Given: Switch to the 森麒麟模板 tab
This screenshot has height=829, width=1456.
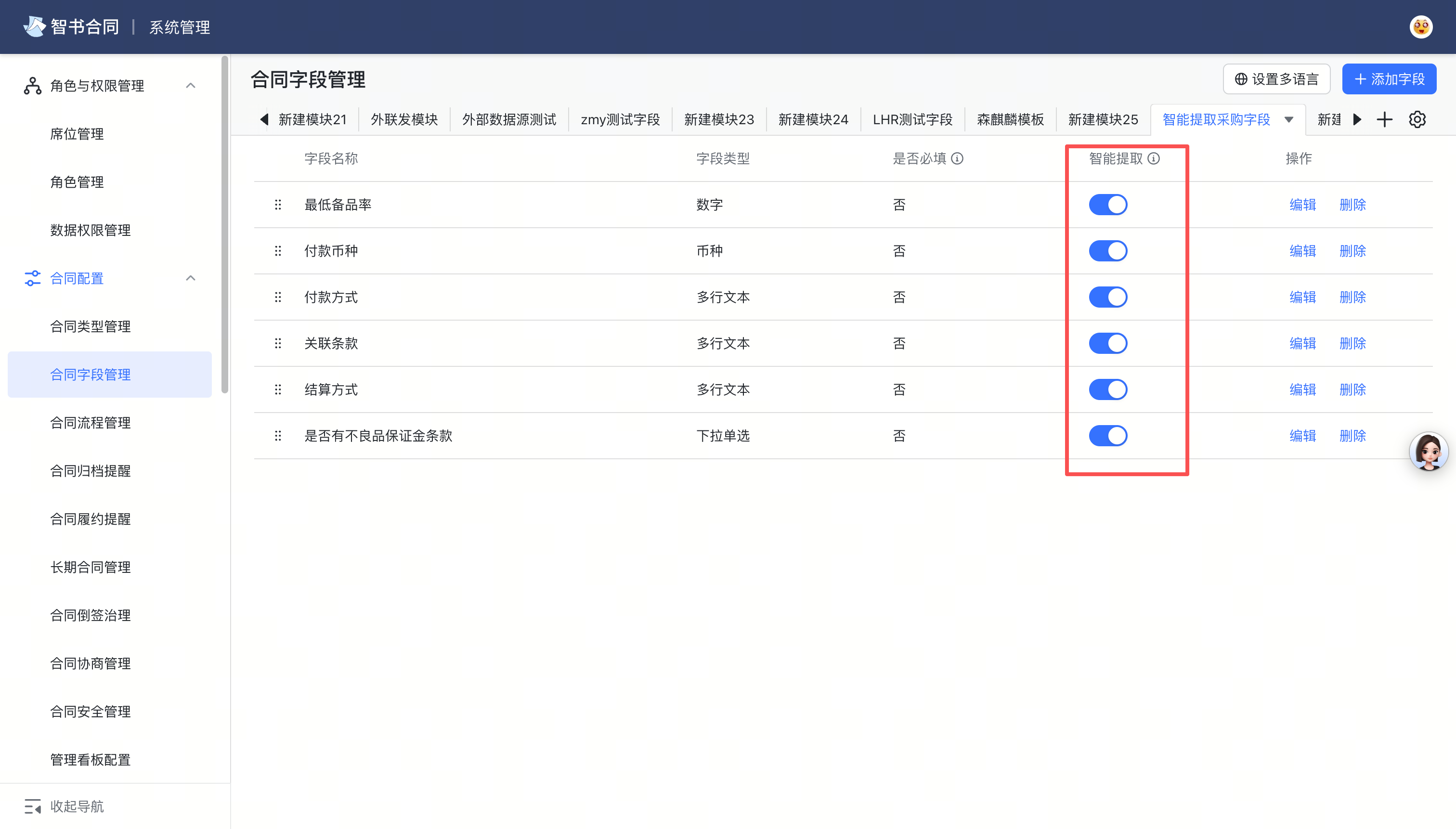Looking at the screenshot, I should [x=1010, y=119].
